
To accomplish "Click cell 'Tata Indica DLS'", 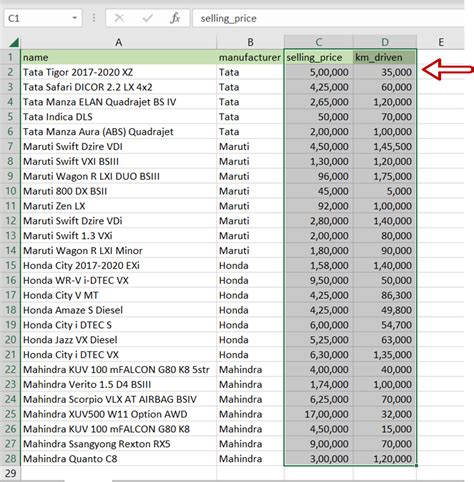I will [x=119, y=117].
